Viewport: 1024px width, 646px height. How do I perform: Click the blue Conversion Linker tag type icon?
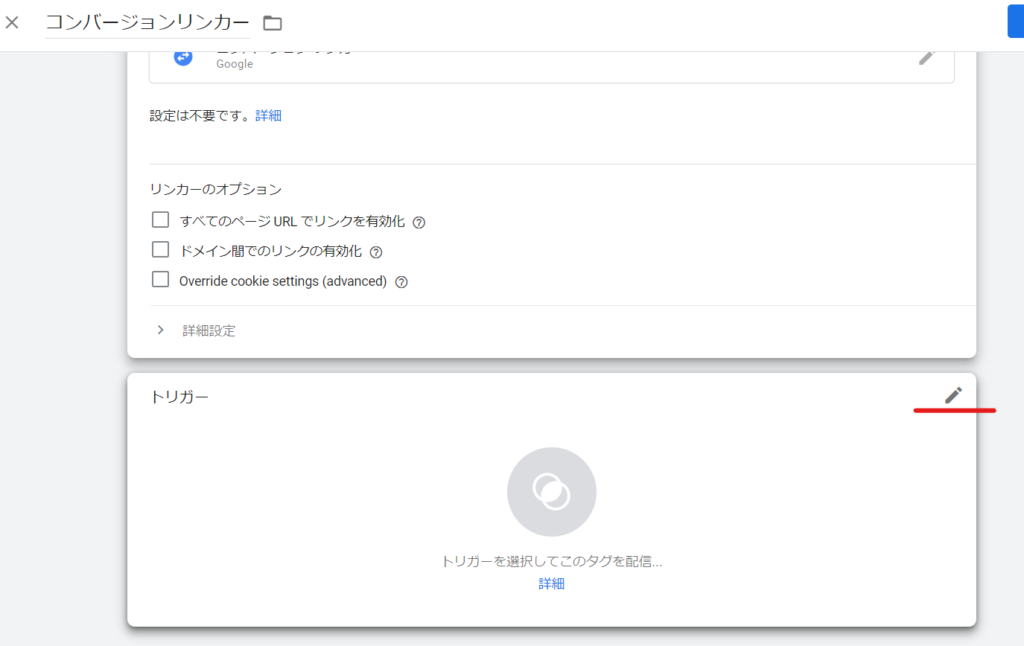pos(183,58)
